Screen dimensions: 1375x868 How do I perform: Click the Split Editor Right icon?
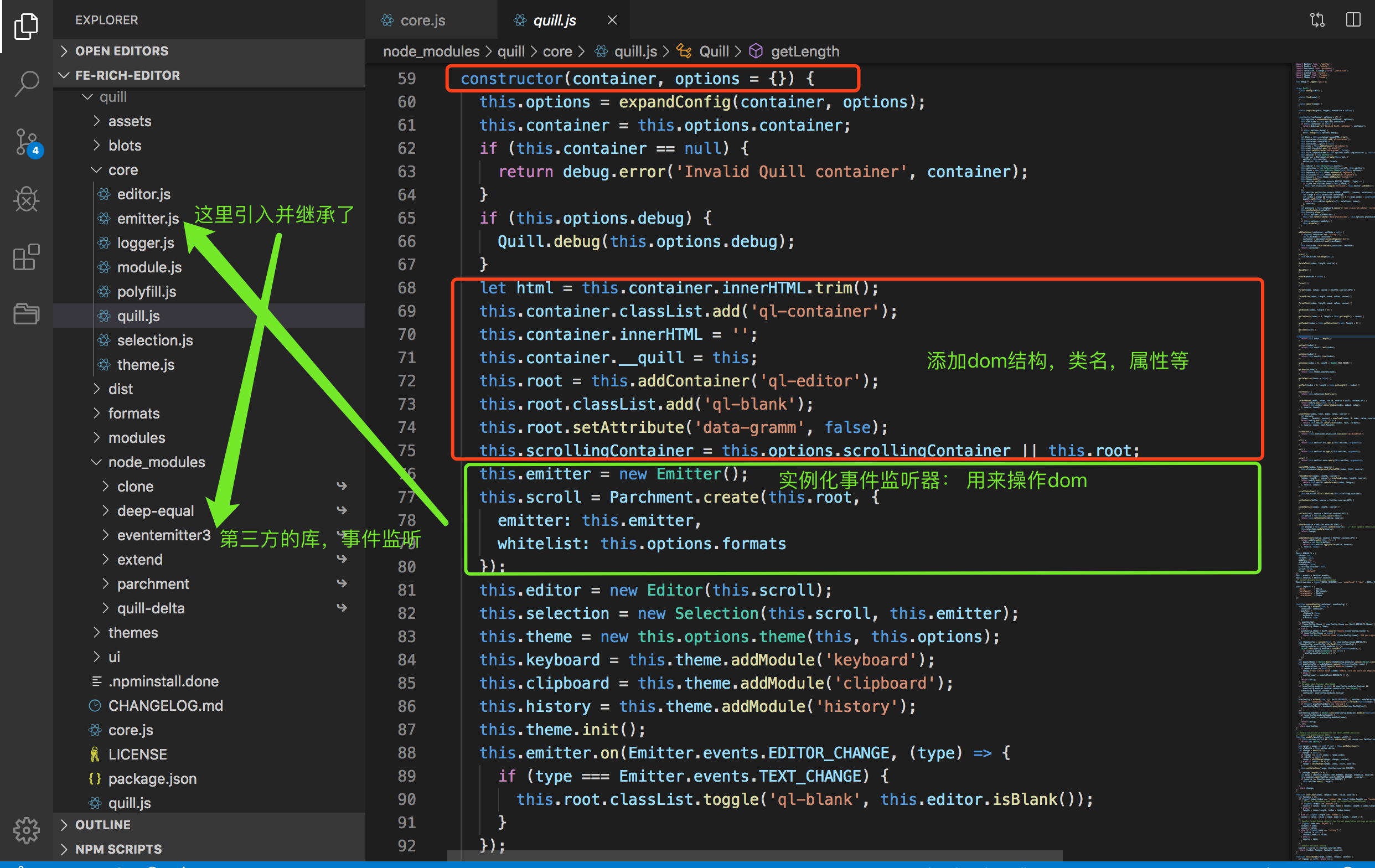[1353, 20]
